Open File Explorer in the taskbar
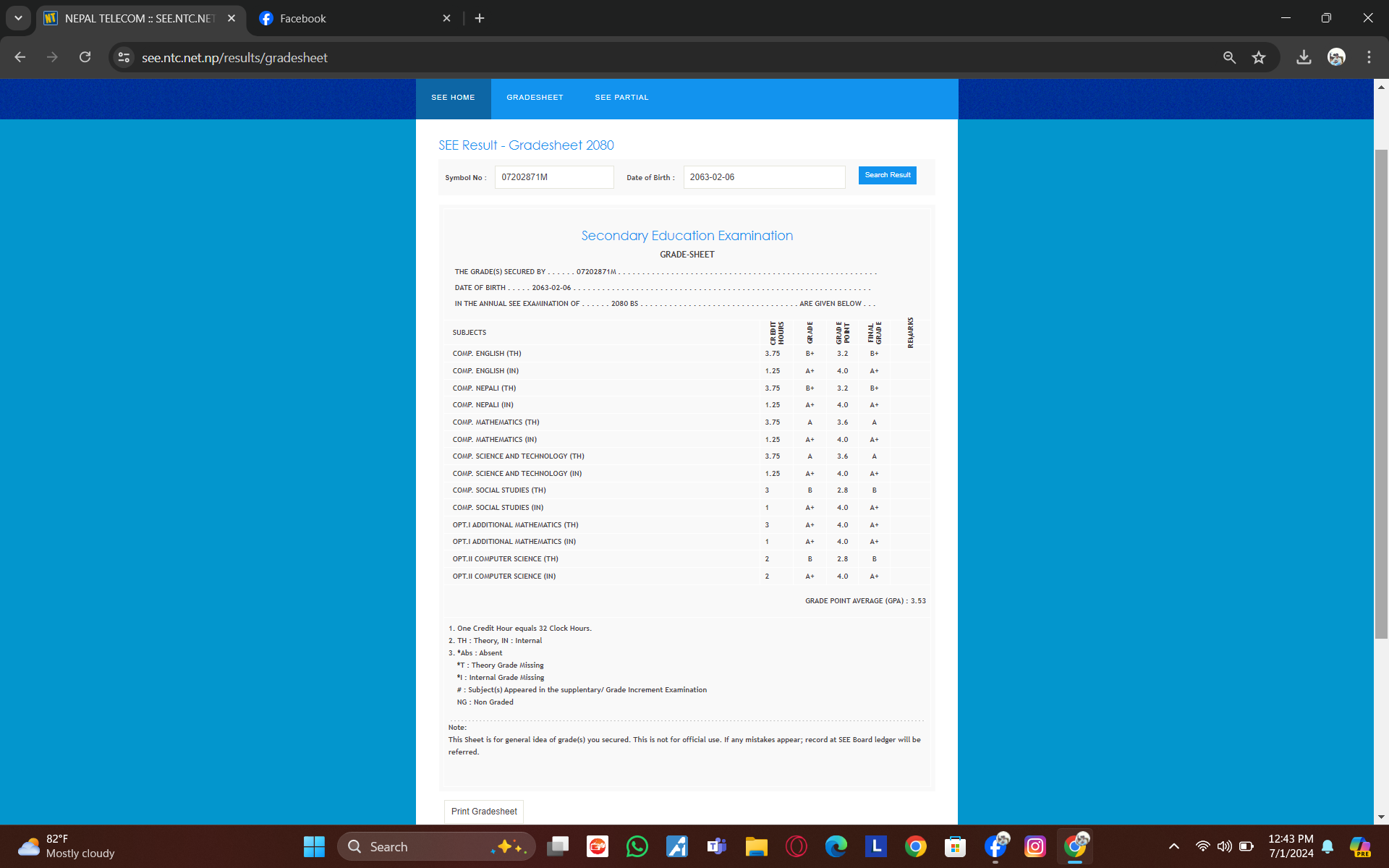Screen dimensions: 1389x868 tap(757, 846)
